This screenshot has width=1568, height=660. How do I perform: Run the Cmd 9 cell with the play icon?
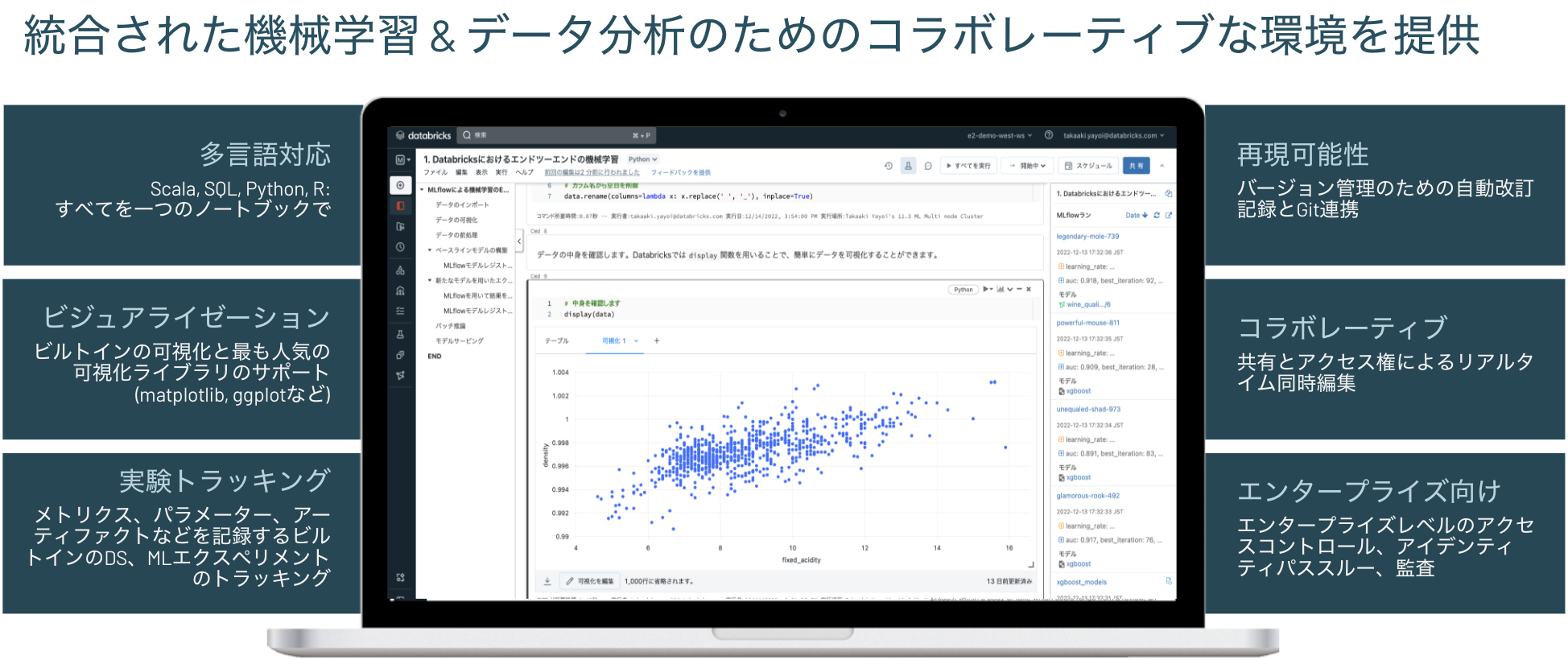coord(988,289)
